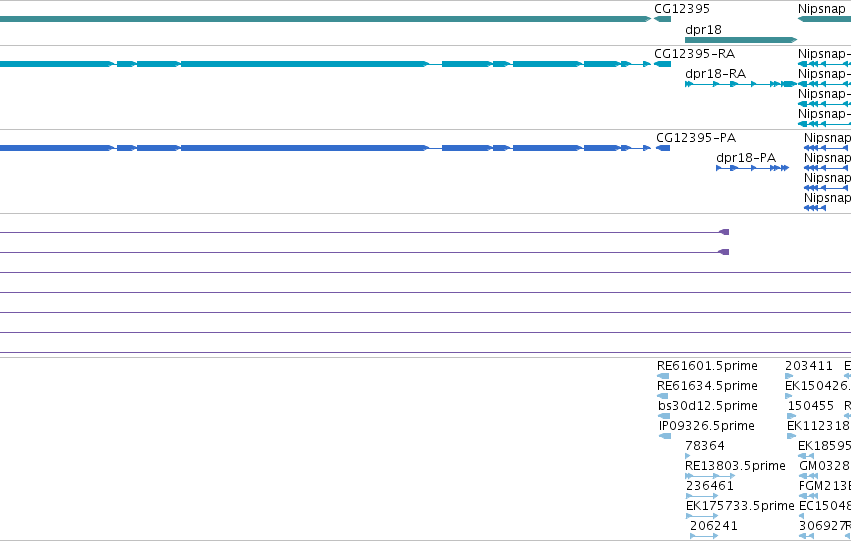
Task: Select EST label 203411
Action: [x=809, y=366]
